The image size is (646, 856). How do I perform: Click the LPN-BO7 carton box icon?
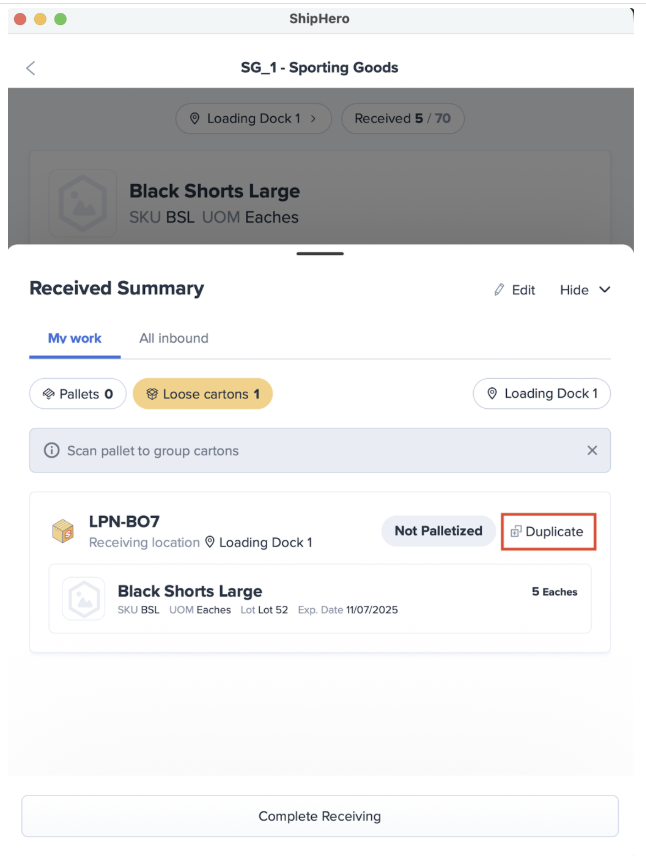coord(63,531)
